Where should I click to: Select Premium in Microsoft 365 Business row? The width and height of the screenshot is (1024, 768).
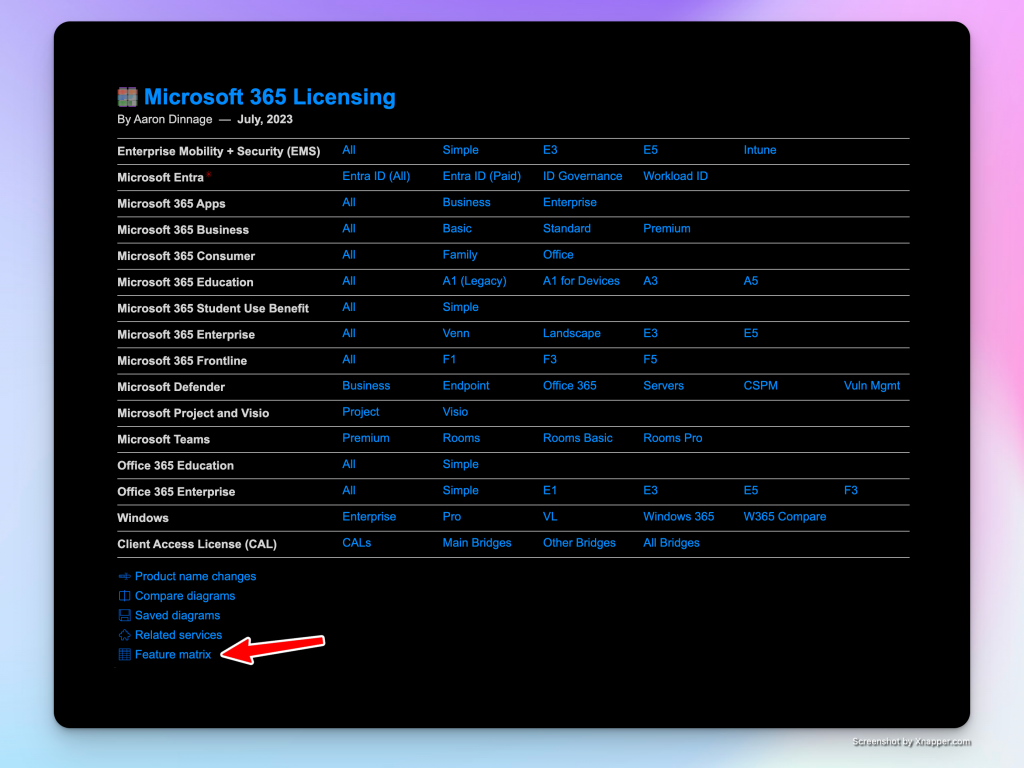pos(666,228)
